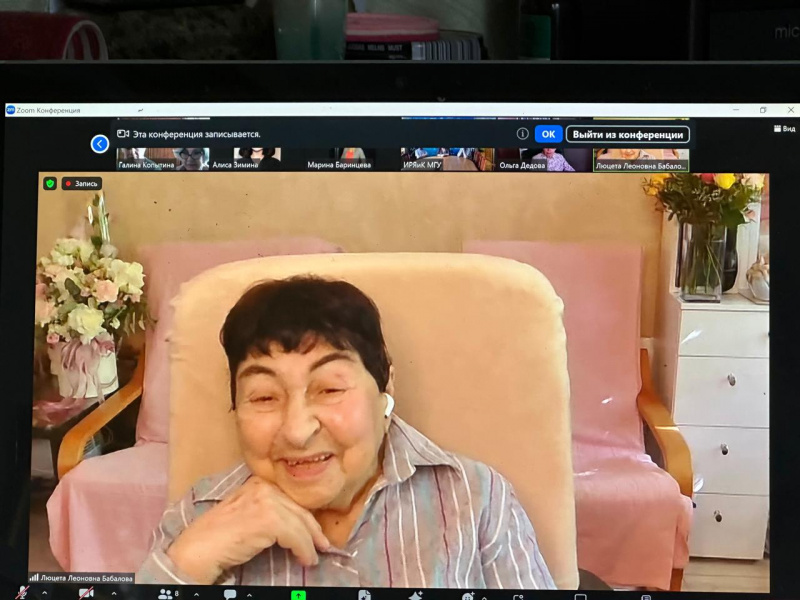800x600 pixels.
Task: Select ИРЯиК МГУ video thumbnail
Action: coord(447,159)
